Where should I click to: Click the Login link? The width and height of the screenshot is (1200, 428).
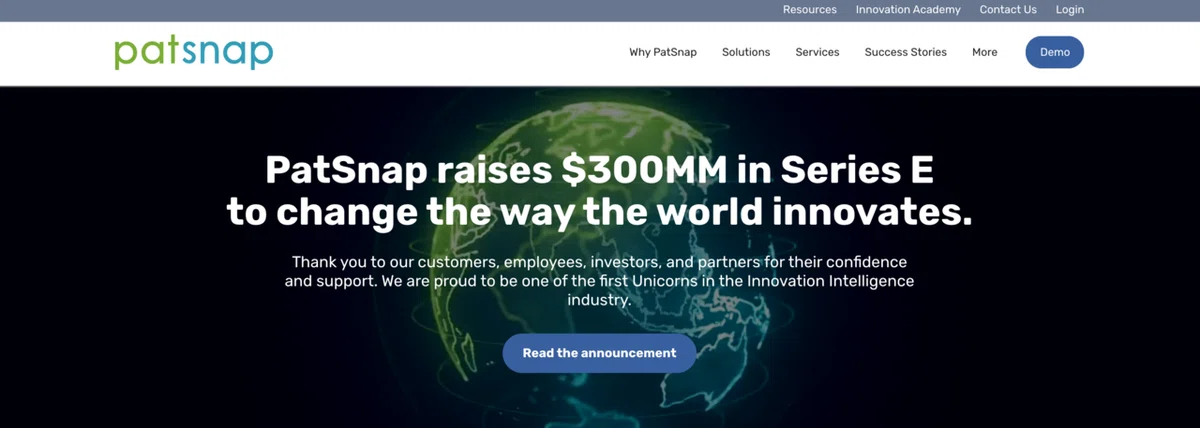[x=1070, y=10]
